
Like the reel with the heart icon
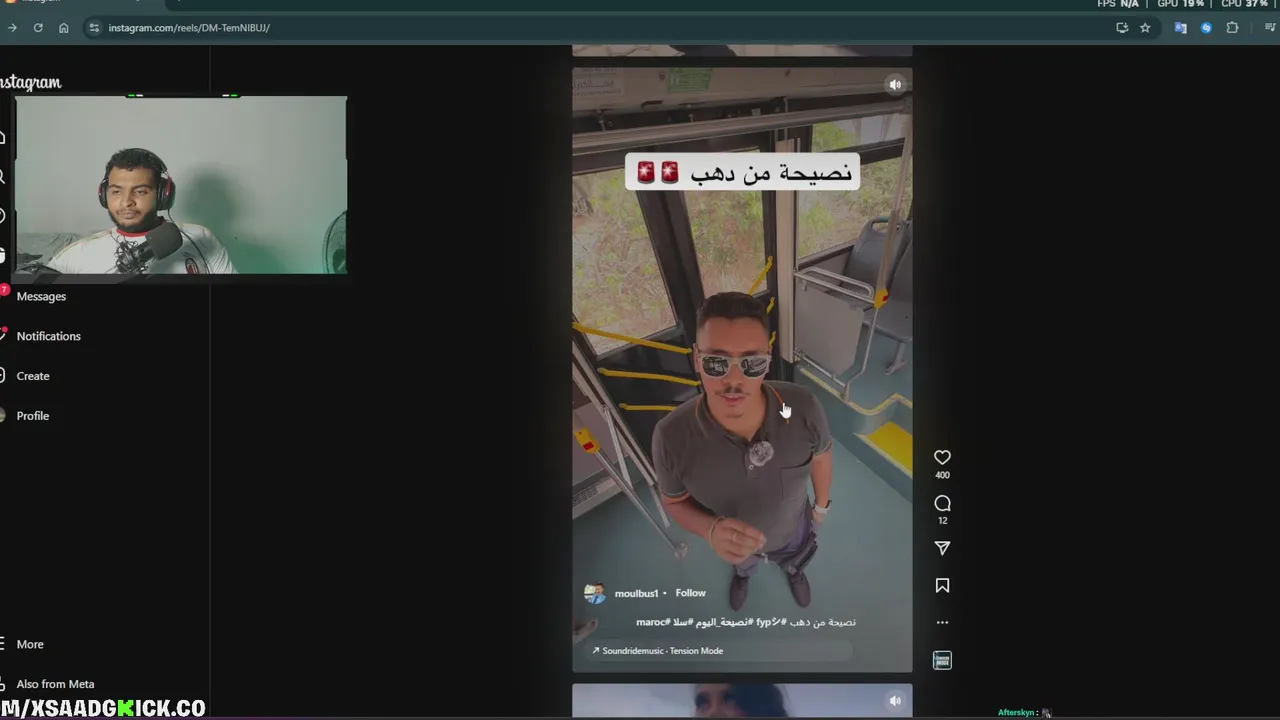[942, 457]
